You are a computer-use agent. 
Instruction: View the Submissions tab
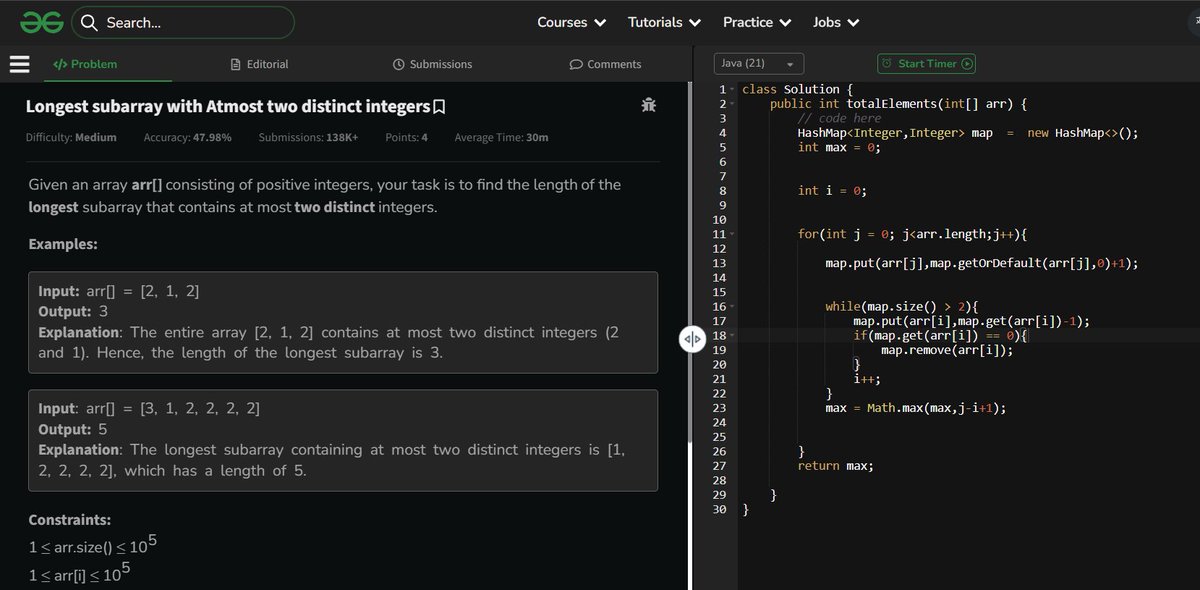click(432, 64)
